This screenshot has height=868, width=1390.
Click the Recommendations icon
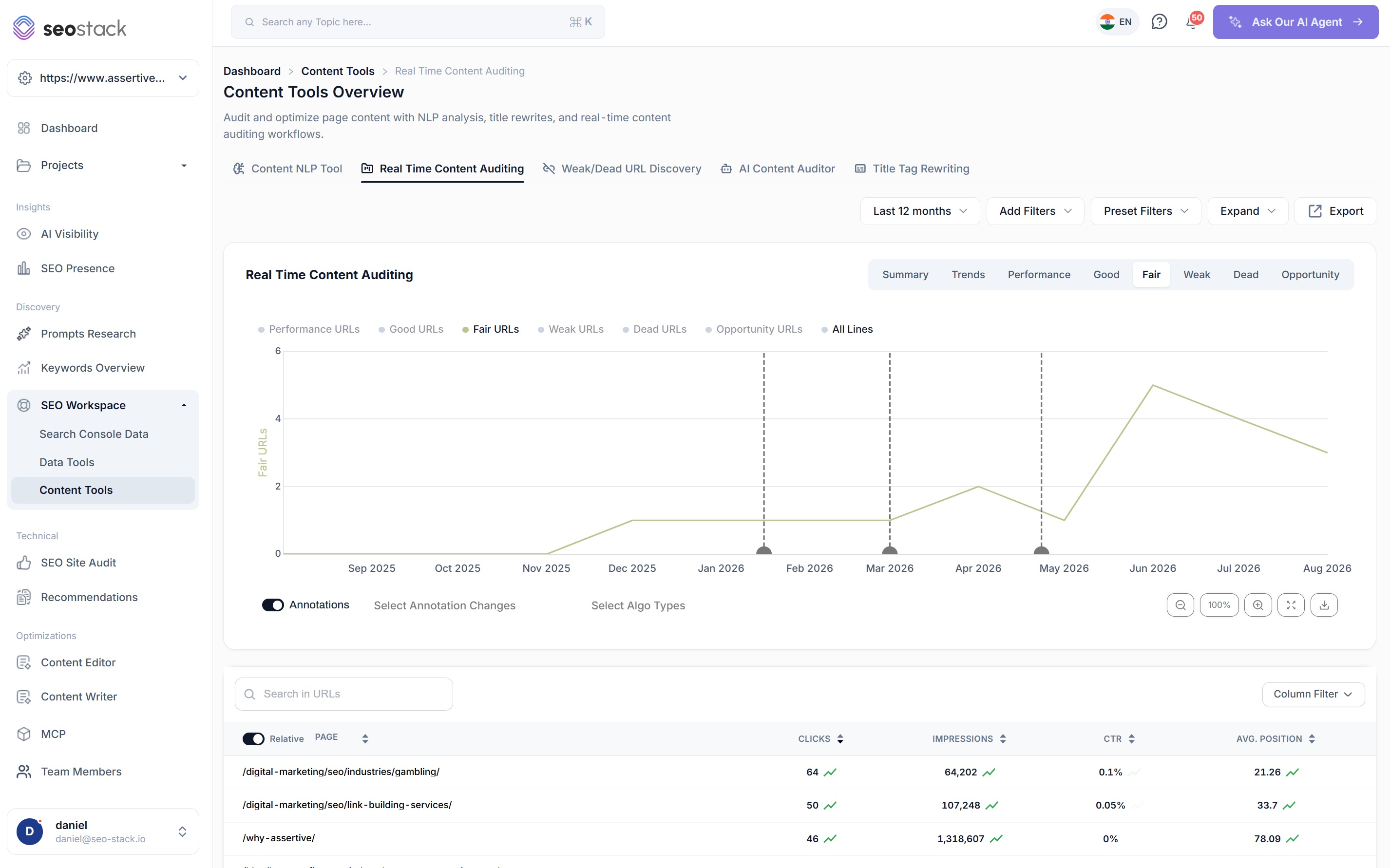(x=23, y=597)
